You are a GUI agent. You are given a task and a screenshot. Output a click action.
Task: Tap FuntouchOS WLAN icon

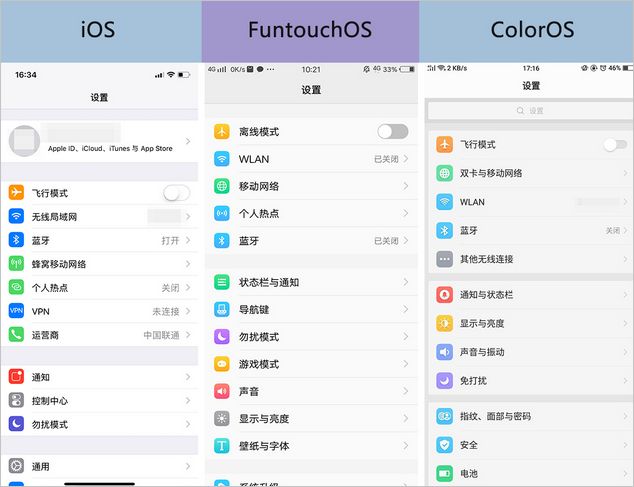coord(222,159)
